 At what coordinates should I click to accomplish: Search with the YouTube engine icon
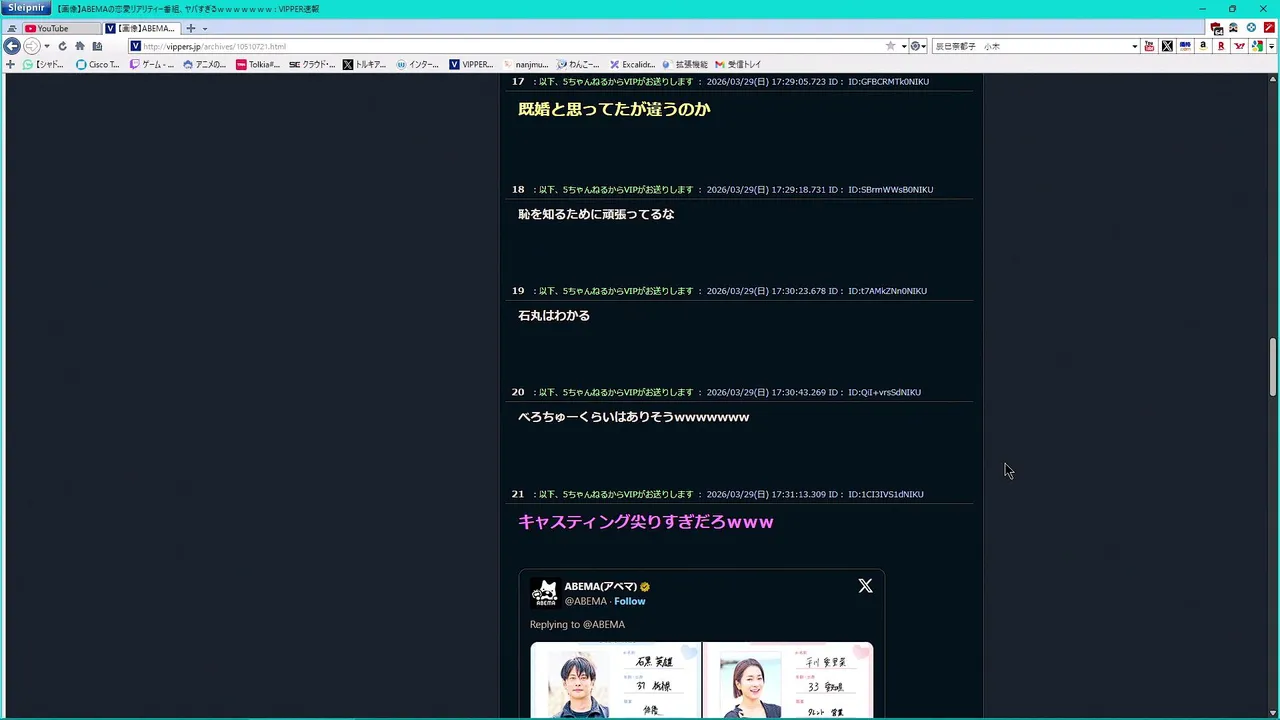(1149, 46)
